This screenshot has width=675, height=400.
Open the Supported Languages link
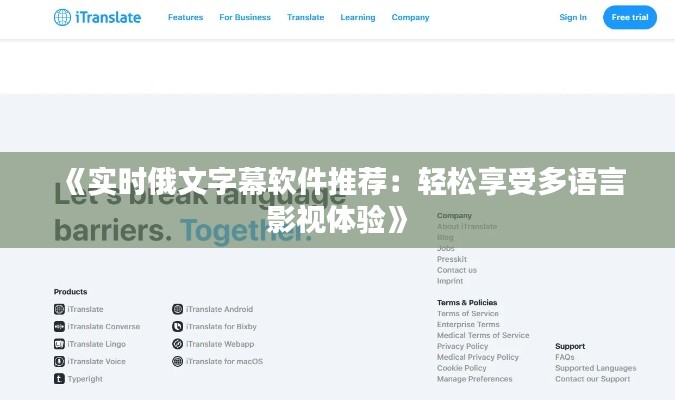point(595,368)
